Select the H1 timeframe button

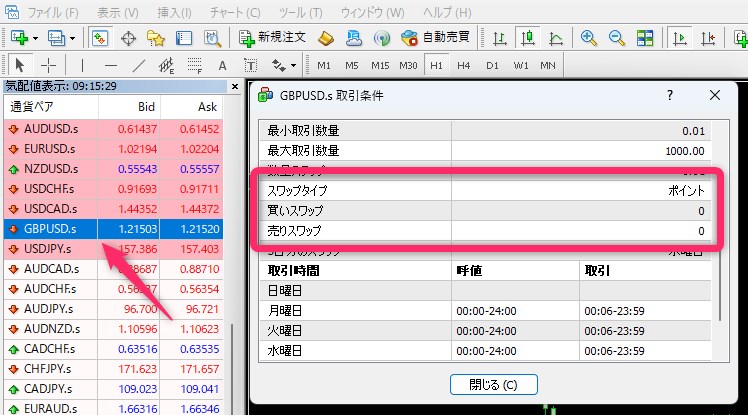tap(436, 65)
